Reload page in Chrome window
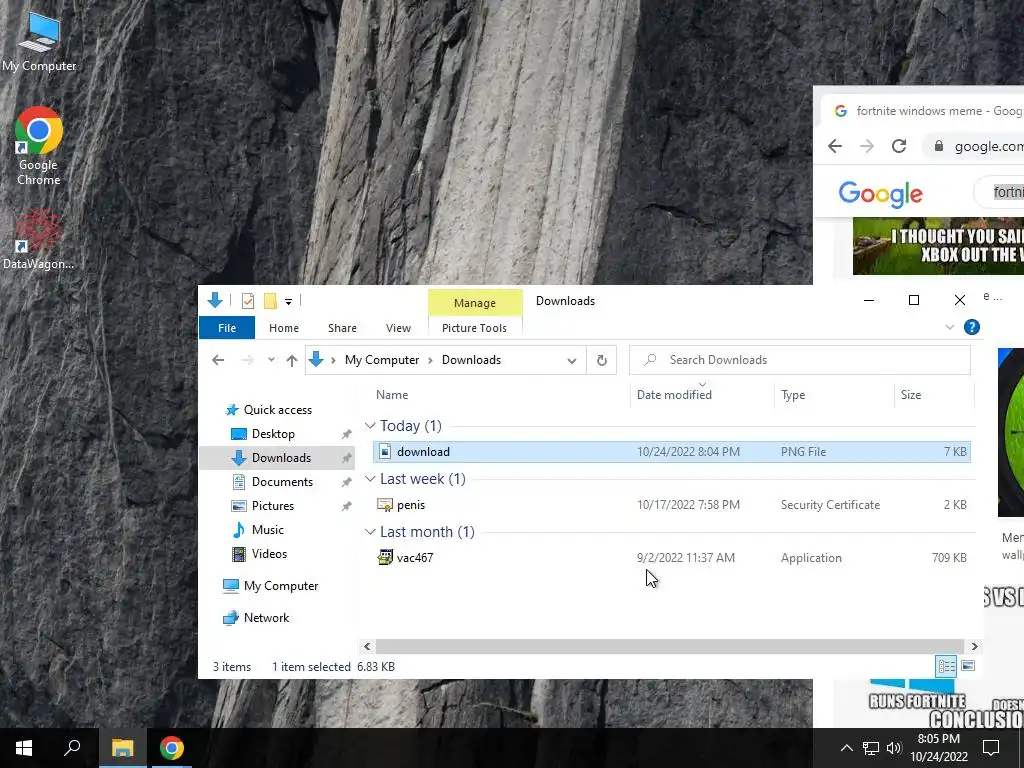 point(899,146)
